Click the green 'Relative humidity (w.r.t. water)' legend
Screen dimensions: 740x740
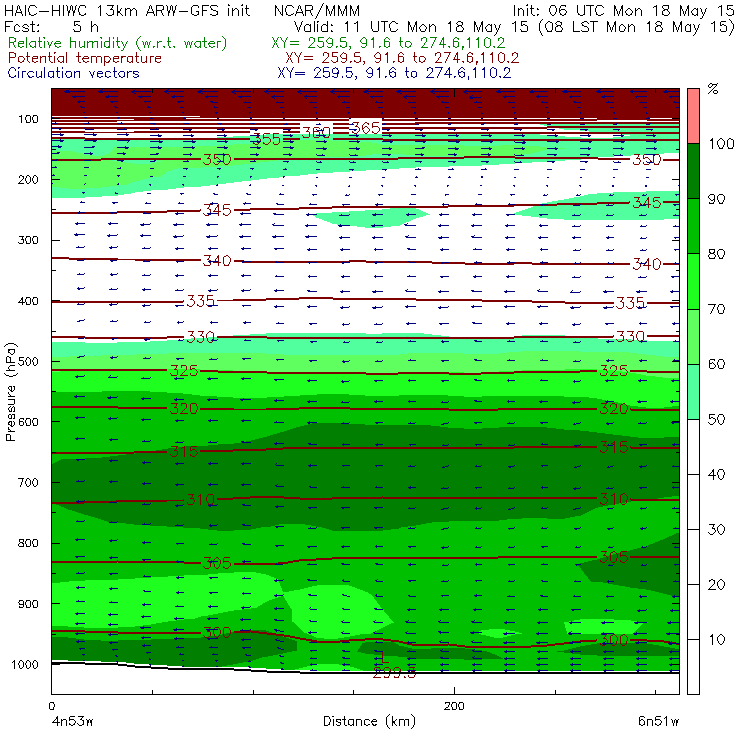[x=118, y=43]
